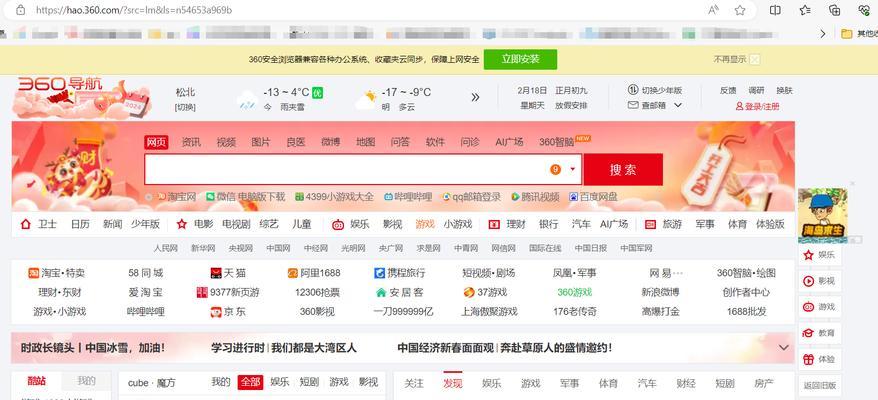Open 京东 site link
The height and width of the screenshot is (400, 878).
click(228, 311)
